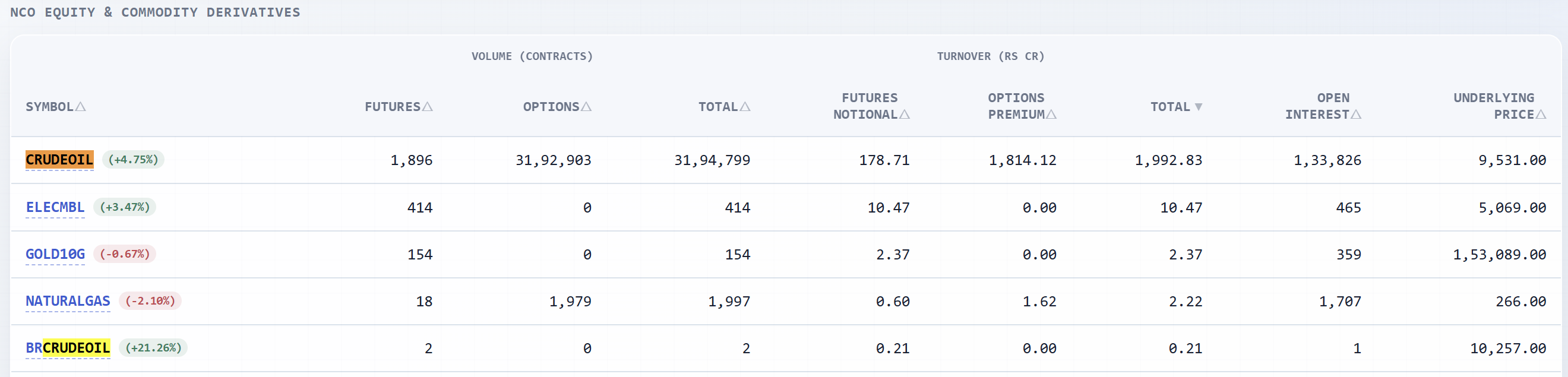Click the Open Interest column header

point(1323,106)
